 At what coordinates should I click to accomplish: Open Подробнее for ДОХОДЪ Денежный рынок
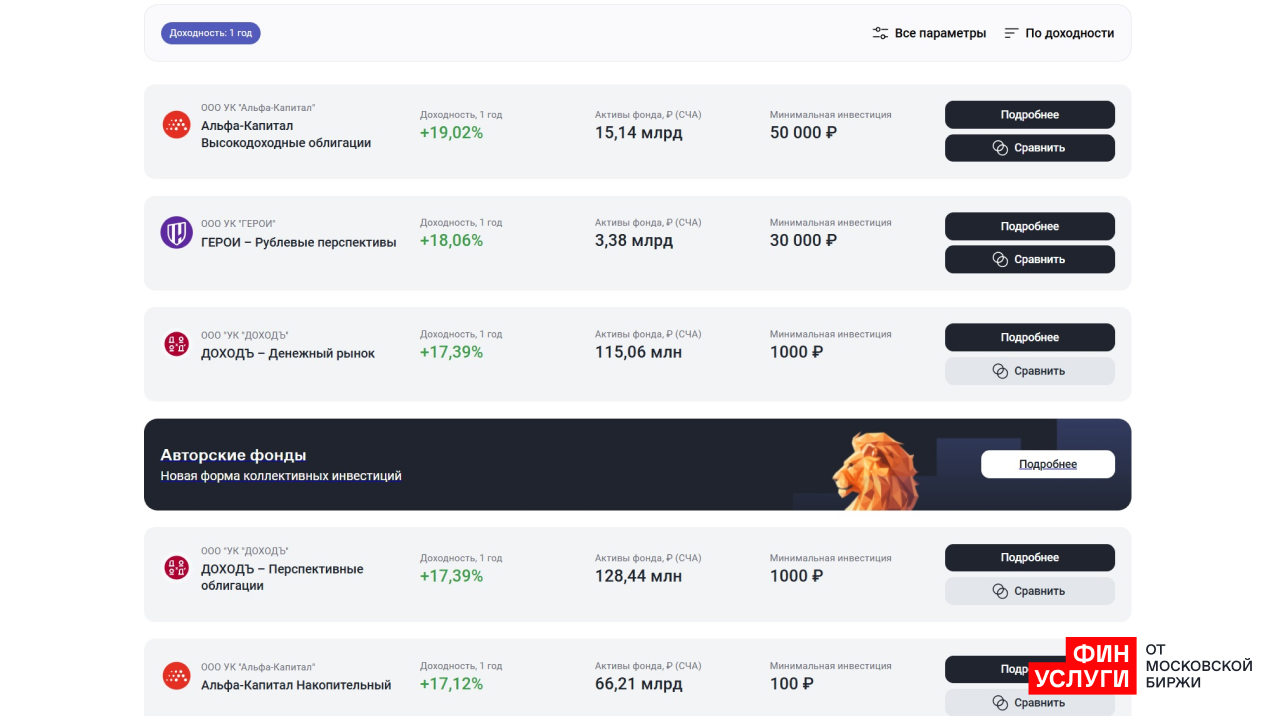click(x=1030, y=337)
